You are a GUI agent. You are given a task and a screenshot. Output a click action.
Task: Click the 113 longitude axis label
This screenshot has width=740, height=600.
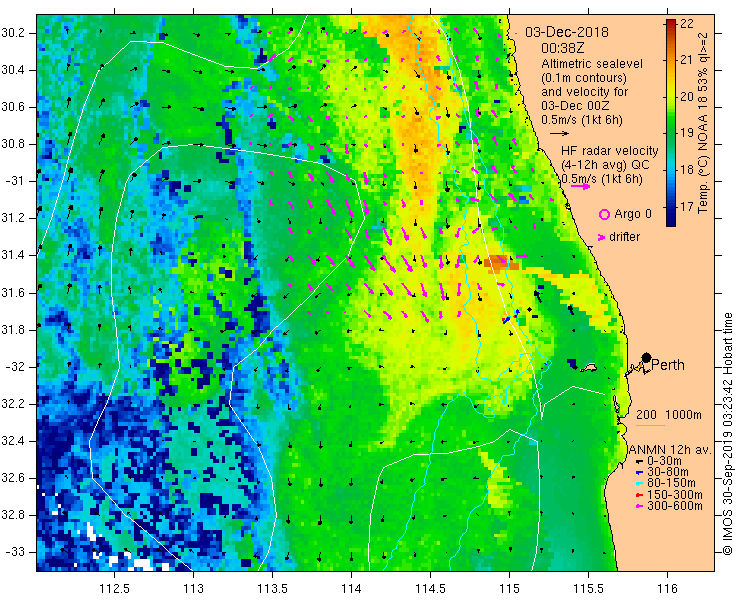[193, 589]
